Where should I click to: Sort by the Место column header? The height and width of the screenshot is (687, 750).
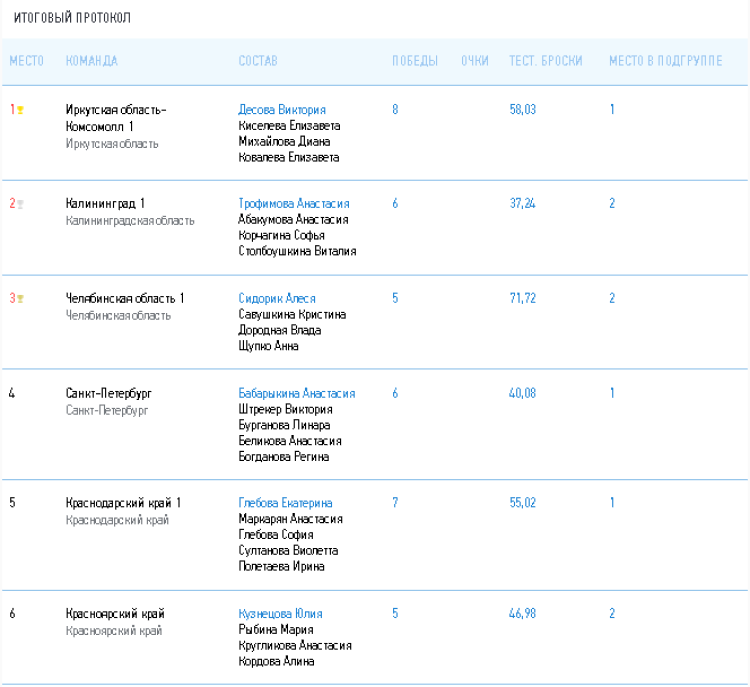pyautogui.click(x=27, y=61)
